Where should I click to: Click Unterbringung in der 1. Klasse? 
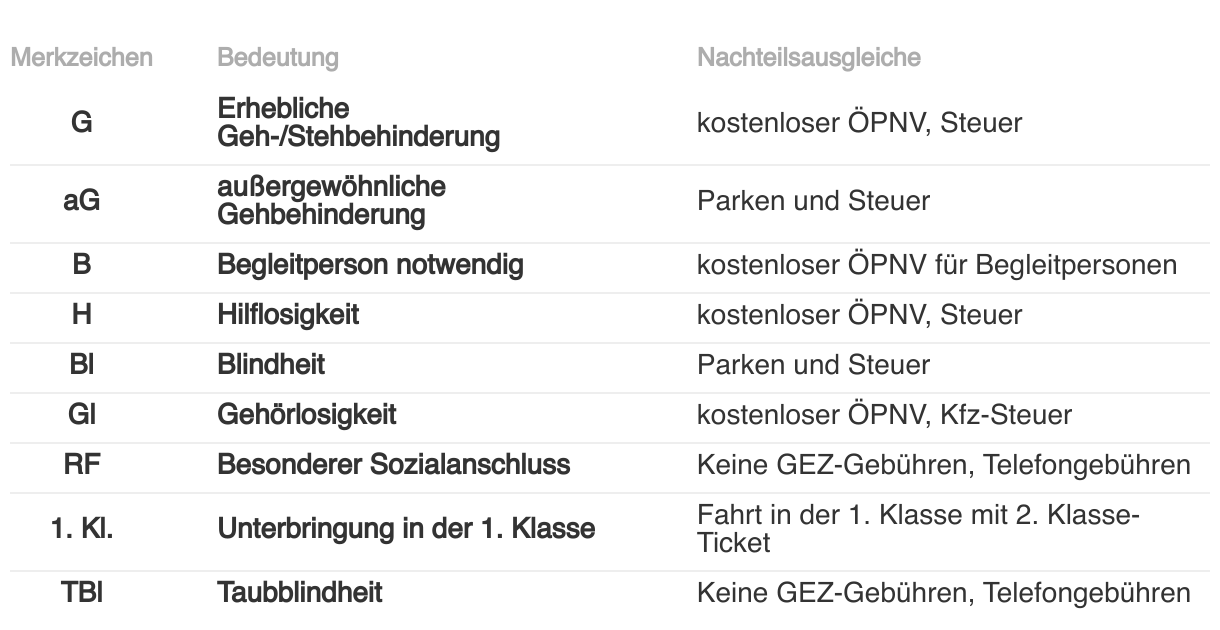(x=406, y=529)
